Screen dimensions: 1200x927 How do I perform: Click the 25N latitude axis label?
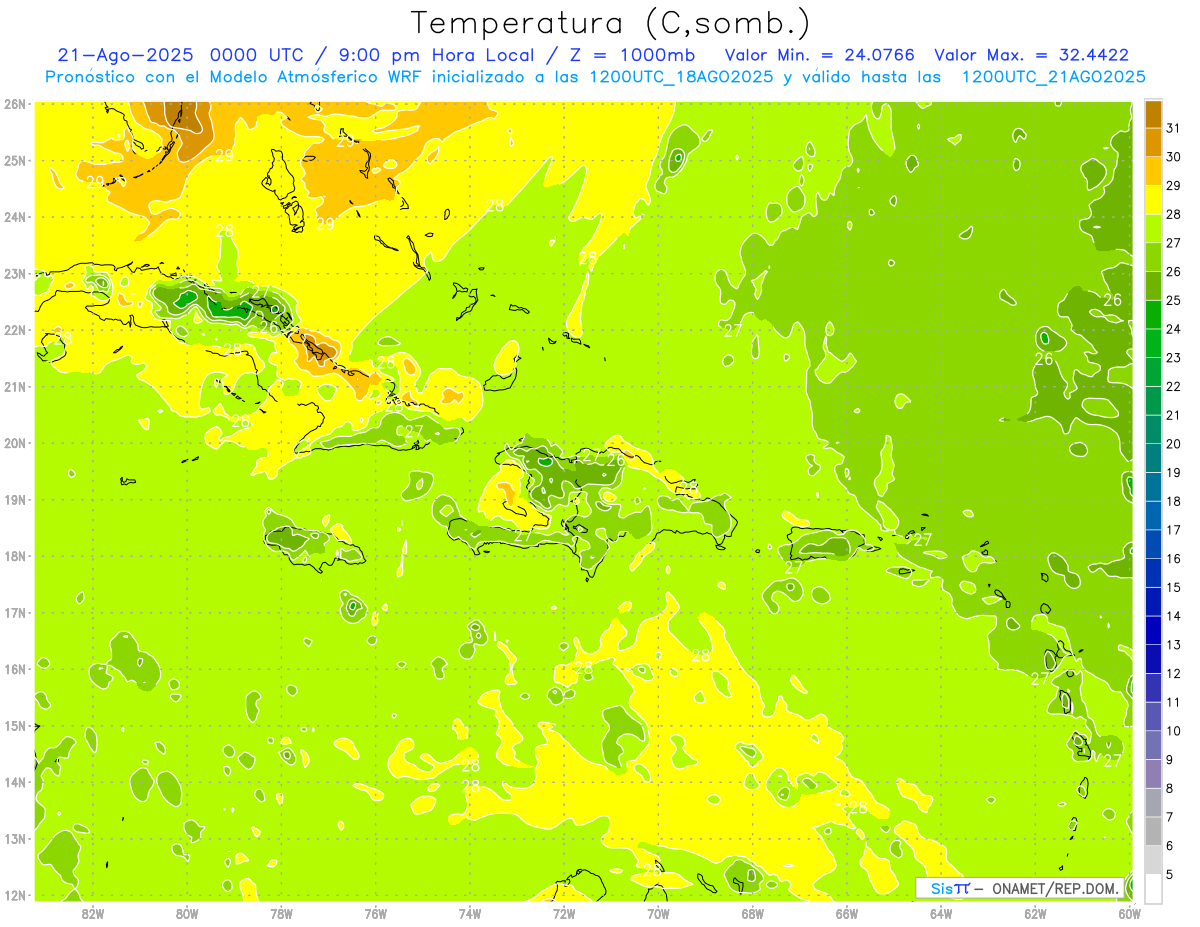(x=15, y=160)
